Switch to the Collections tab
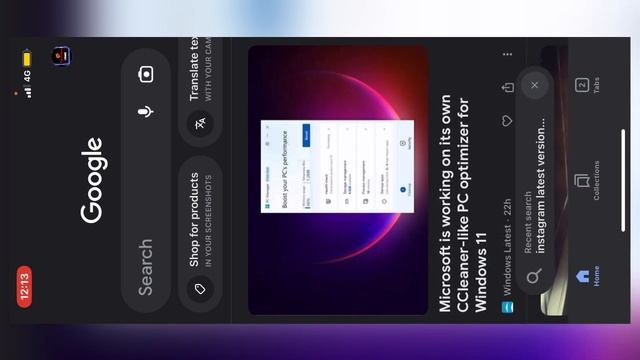 (x=587, y=180)
